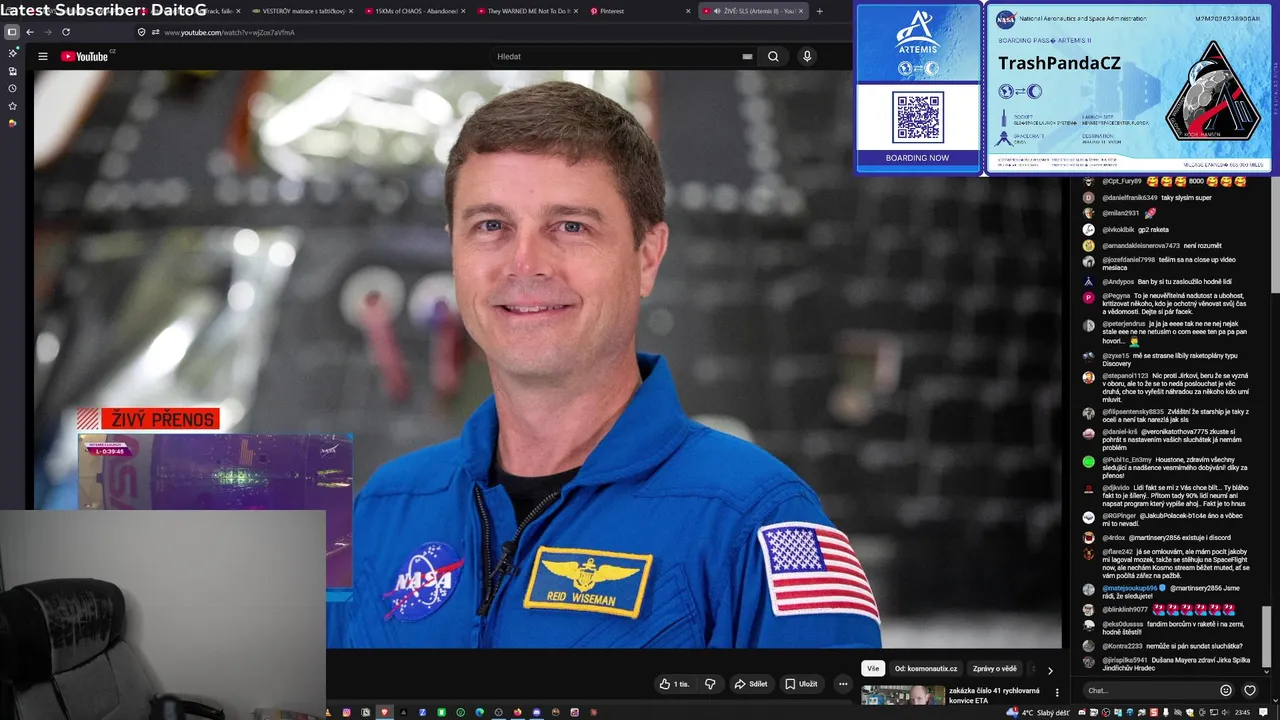This screenshot has height=720, width=1280.
Task: Open the history clock sidebar icon
Action: [x=12, y=88]
